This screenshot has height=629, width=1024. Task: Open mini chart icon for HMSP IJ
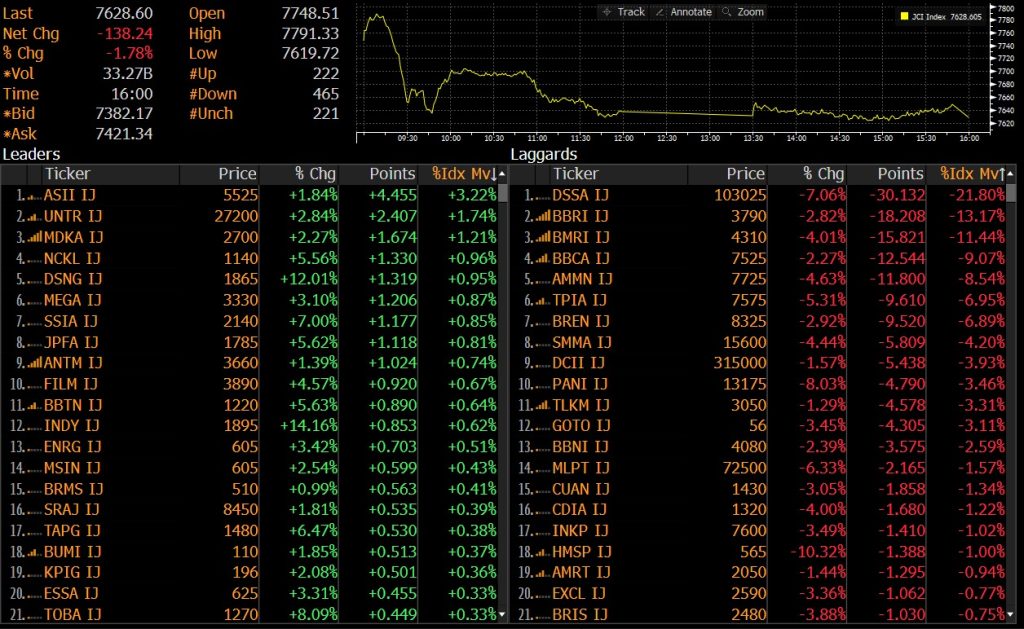[x=543, y=553]
